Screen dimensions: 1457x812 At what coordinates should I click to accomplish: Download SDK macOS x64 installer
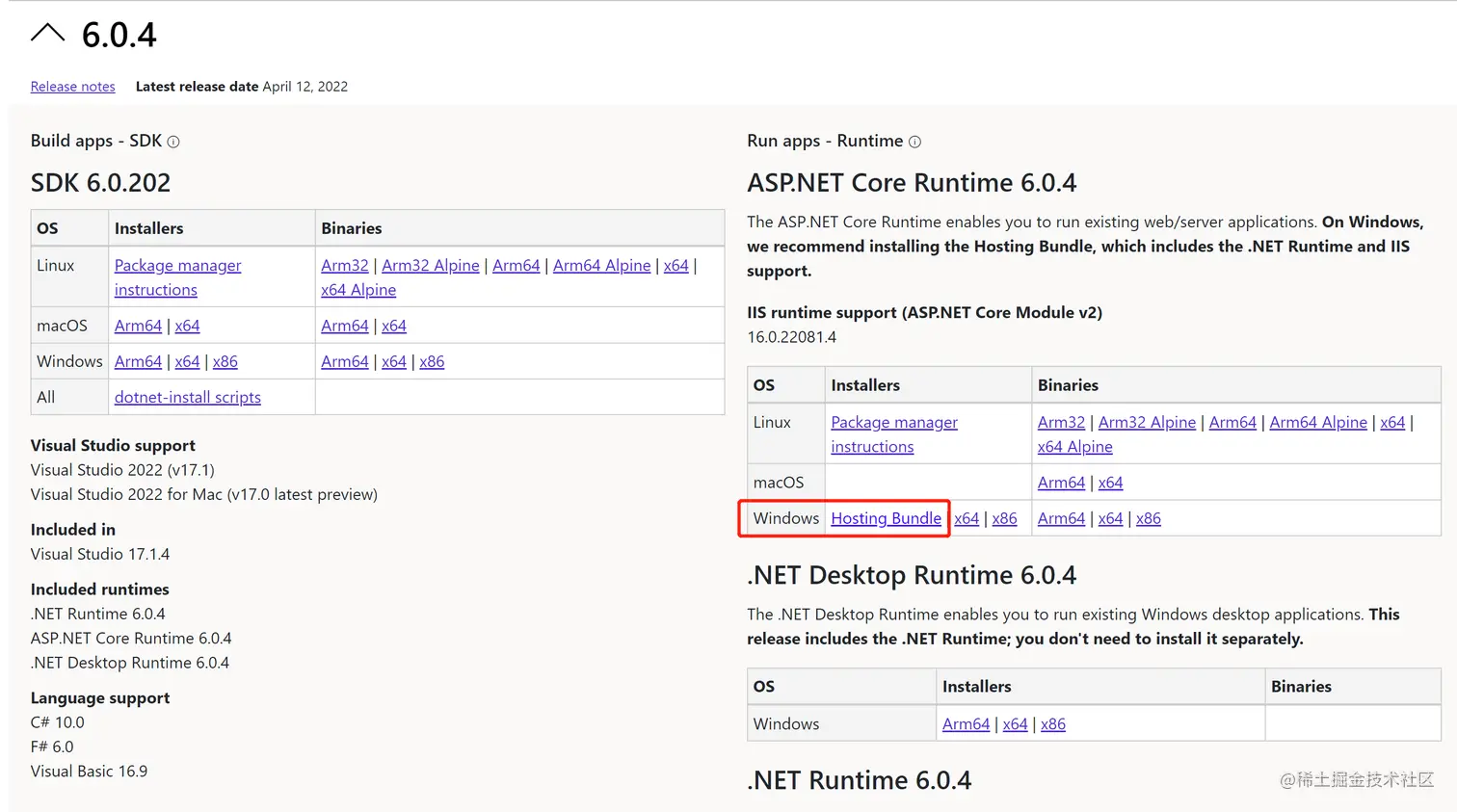pos(188,326)
